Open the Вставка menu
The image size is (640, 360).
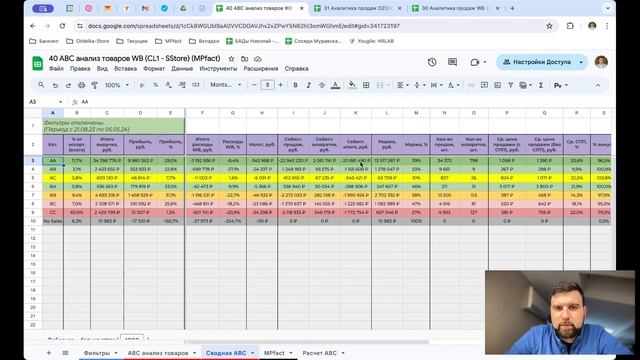[125, 69]
